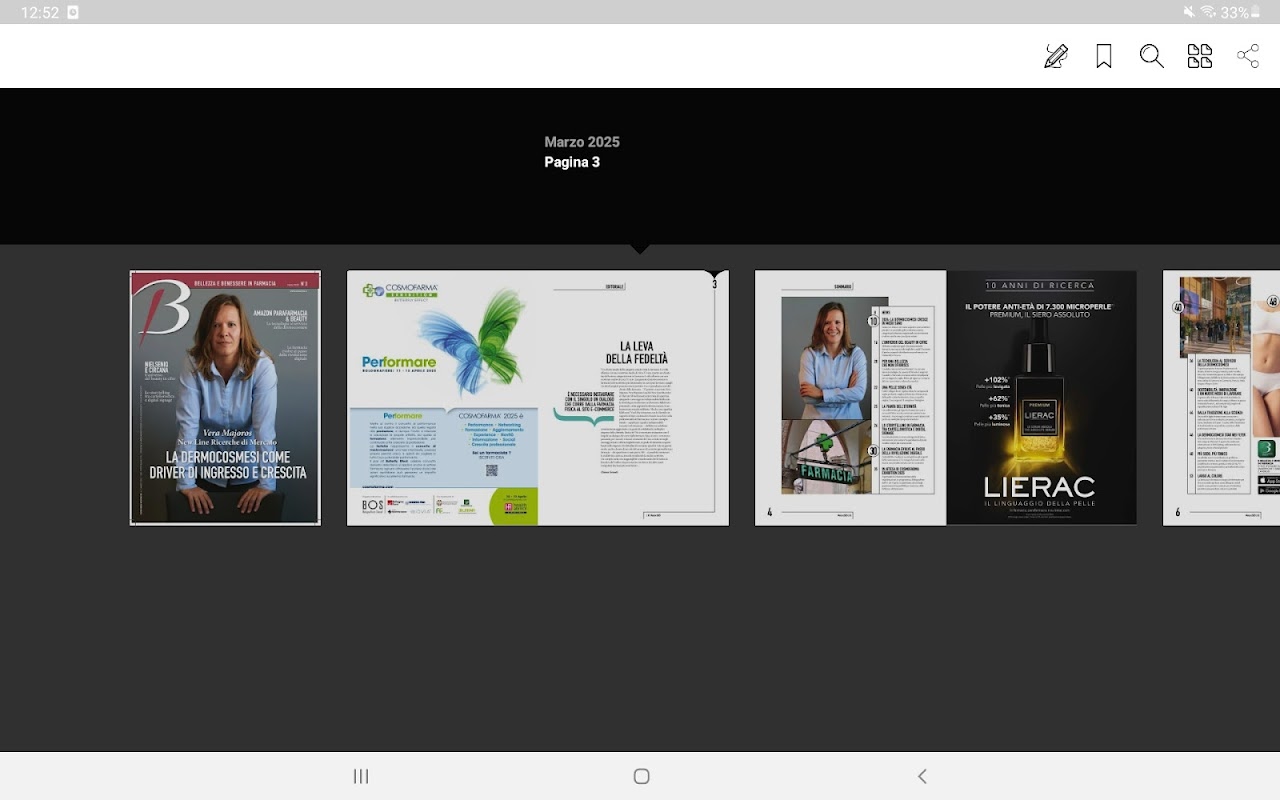Tap the muted sound status icon
The width and height of the screenshot is (1280, 800).
tap(1189, 12)
